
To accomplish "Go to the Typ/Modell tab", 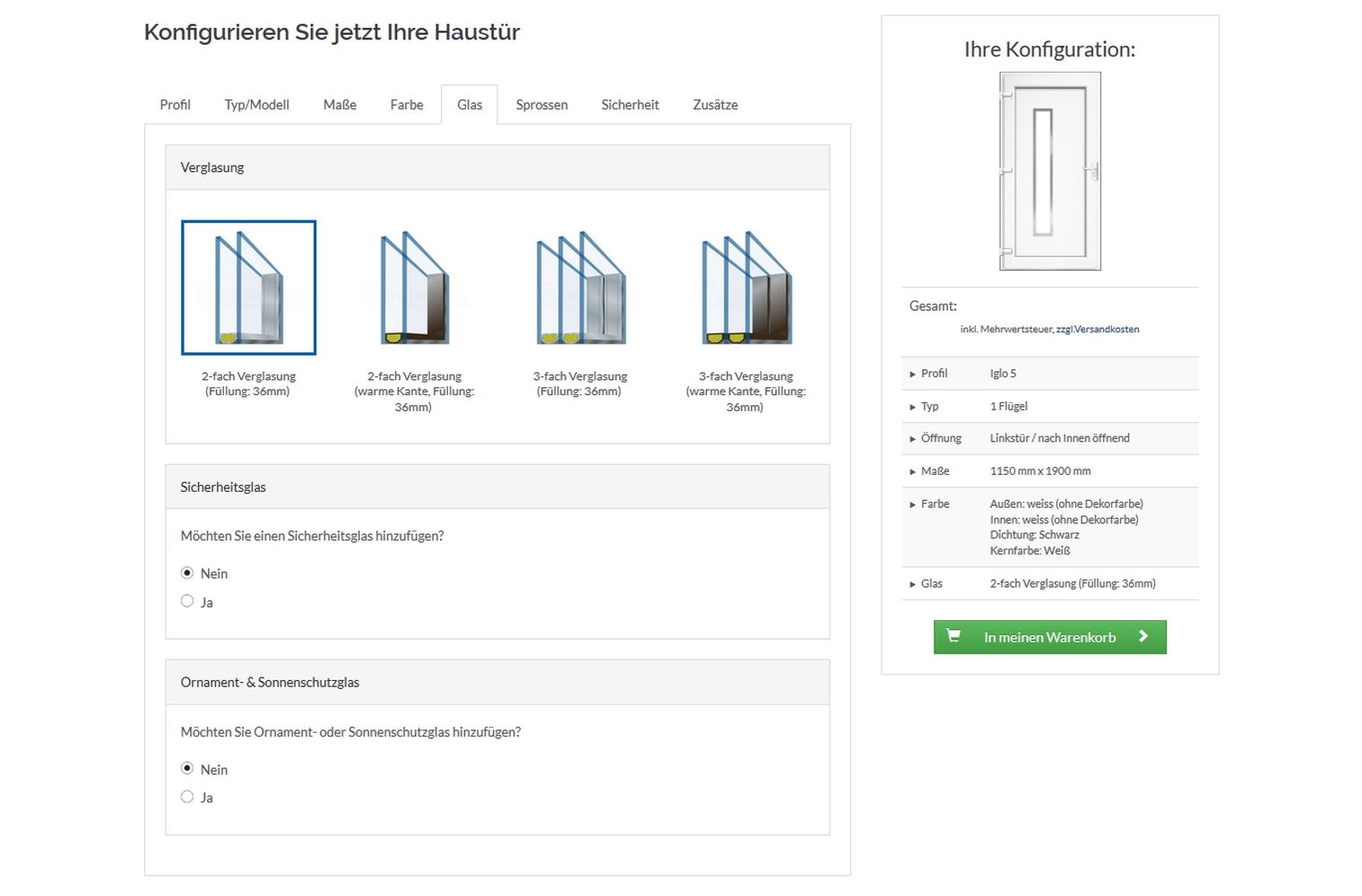I will (256, 105).
